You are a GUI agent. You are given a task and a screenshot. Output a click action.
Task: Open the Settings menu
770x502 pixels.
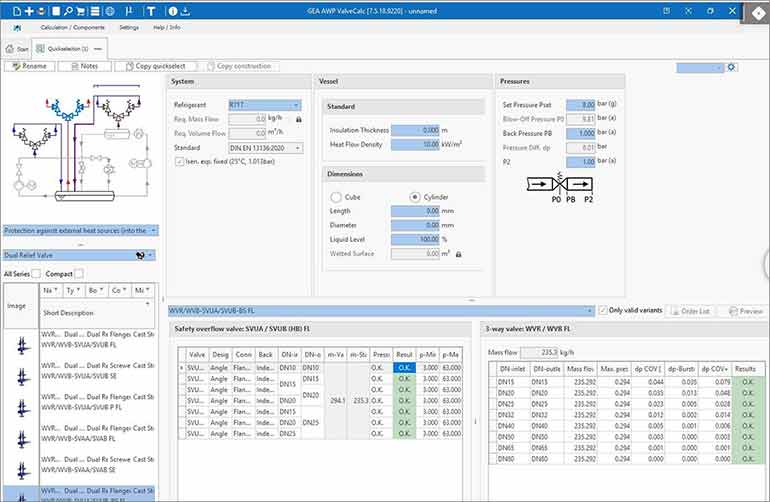[x=129, y=27]
